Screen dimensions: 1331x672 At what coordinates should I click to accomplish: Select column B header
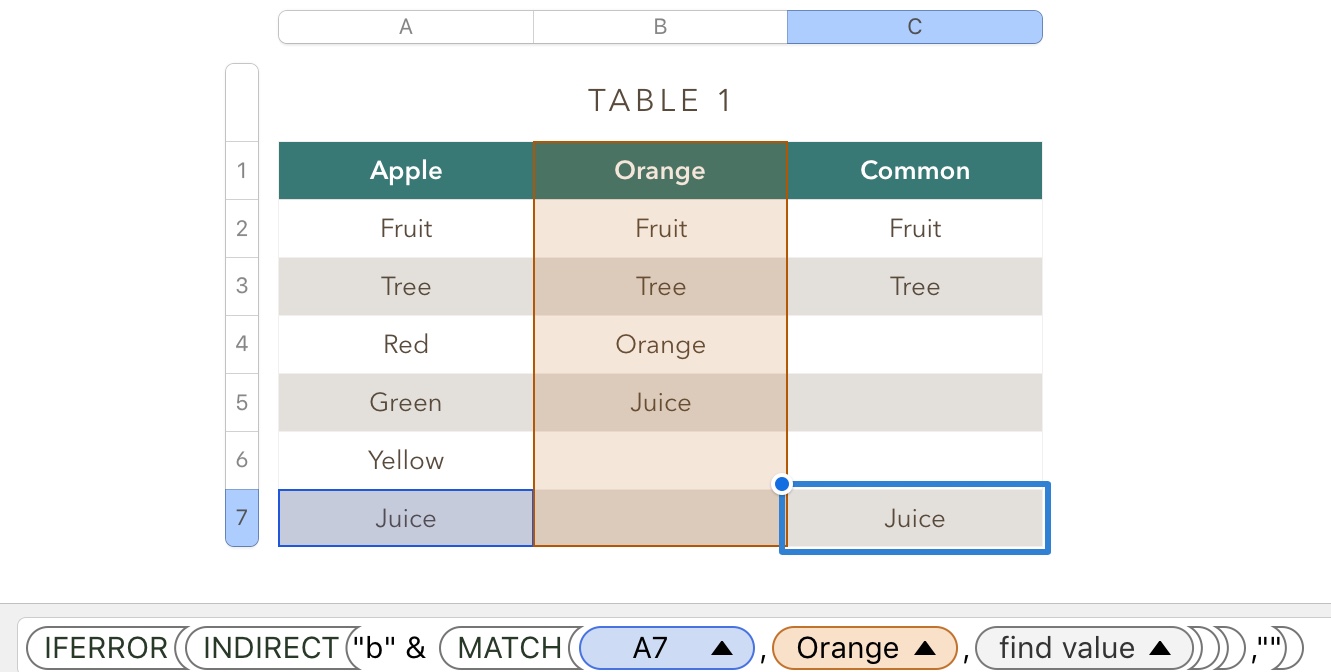tap(660, 27)
